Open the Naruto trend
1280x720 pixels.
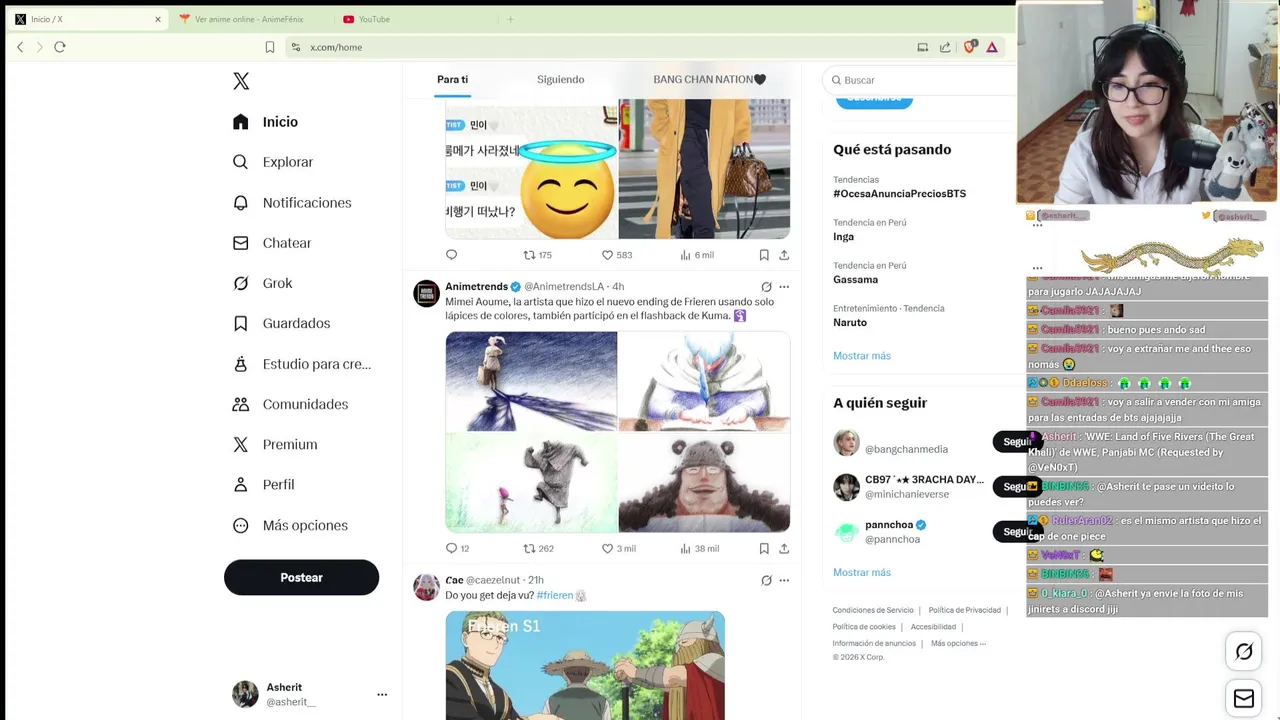pyautogui.click(x=850, y=322)
